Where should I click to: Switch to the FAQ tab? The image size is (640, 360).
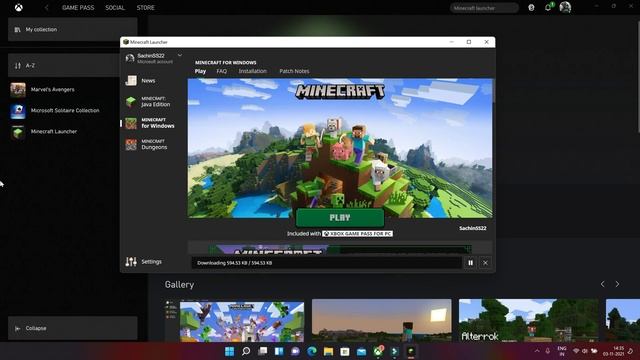pos(222,71)
